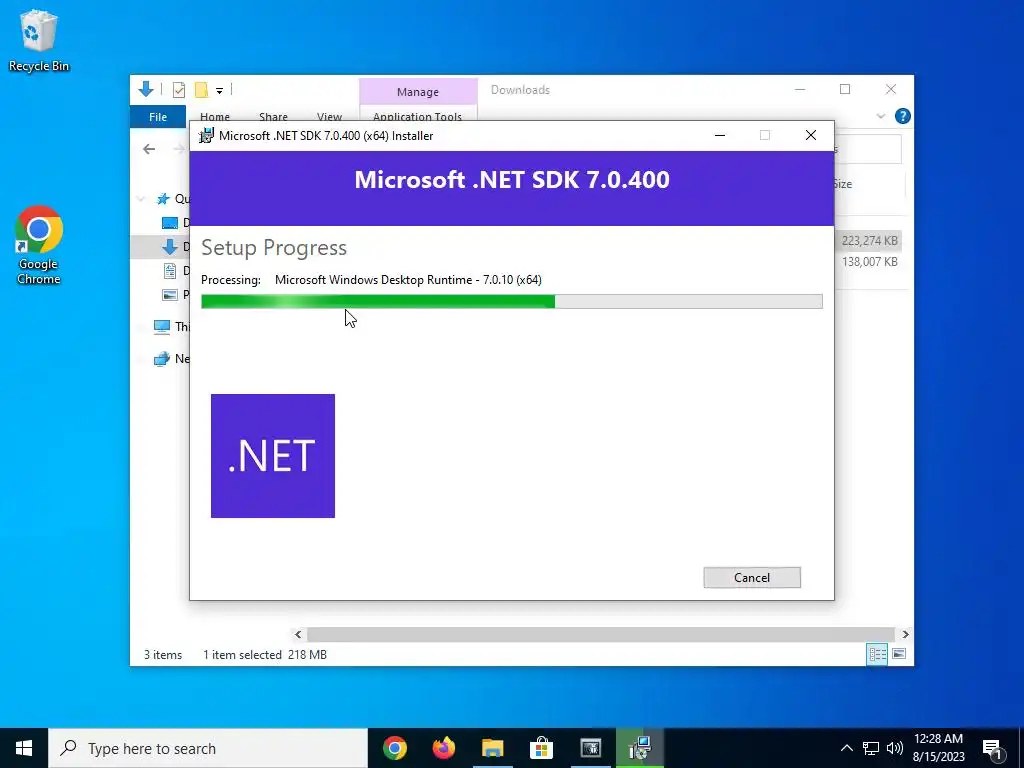The image size is (1024, 768).
Task: Select Network in navigation pane
Action: pos(171,359)
